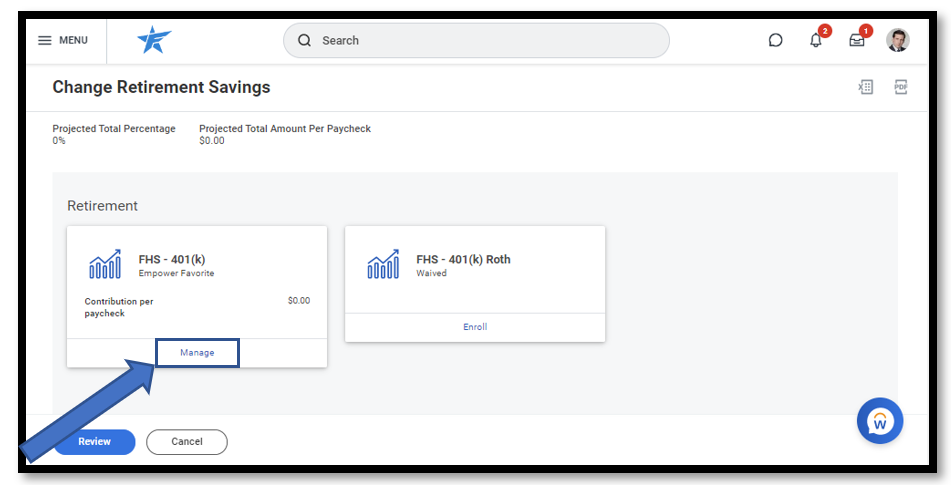Export page to PDF icon
Viewport: 951px width, 485px height.
901,87
